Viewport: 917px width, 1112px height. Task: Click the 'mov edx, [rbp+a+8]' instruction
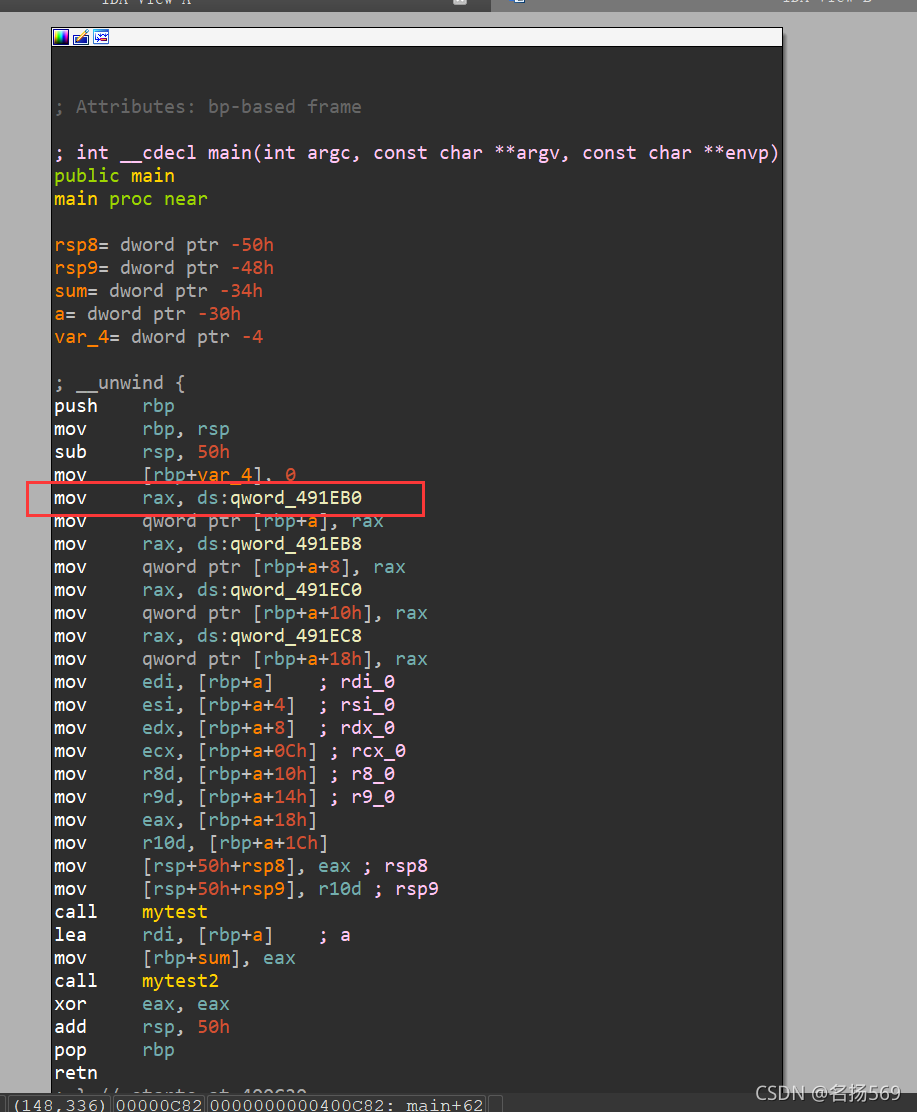[x=174, y=728]
